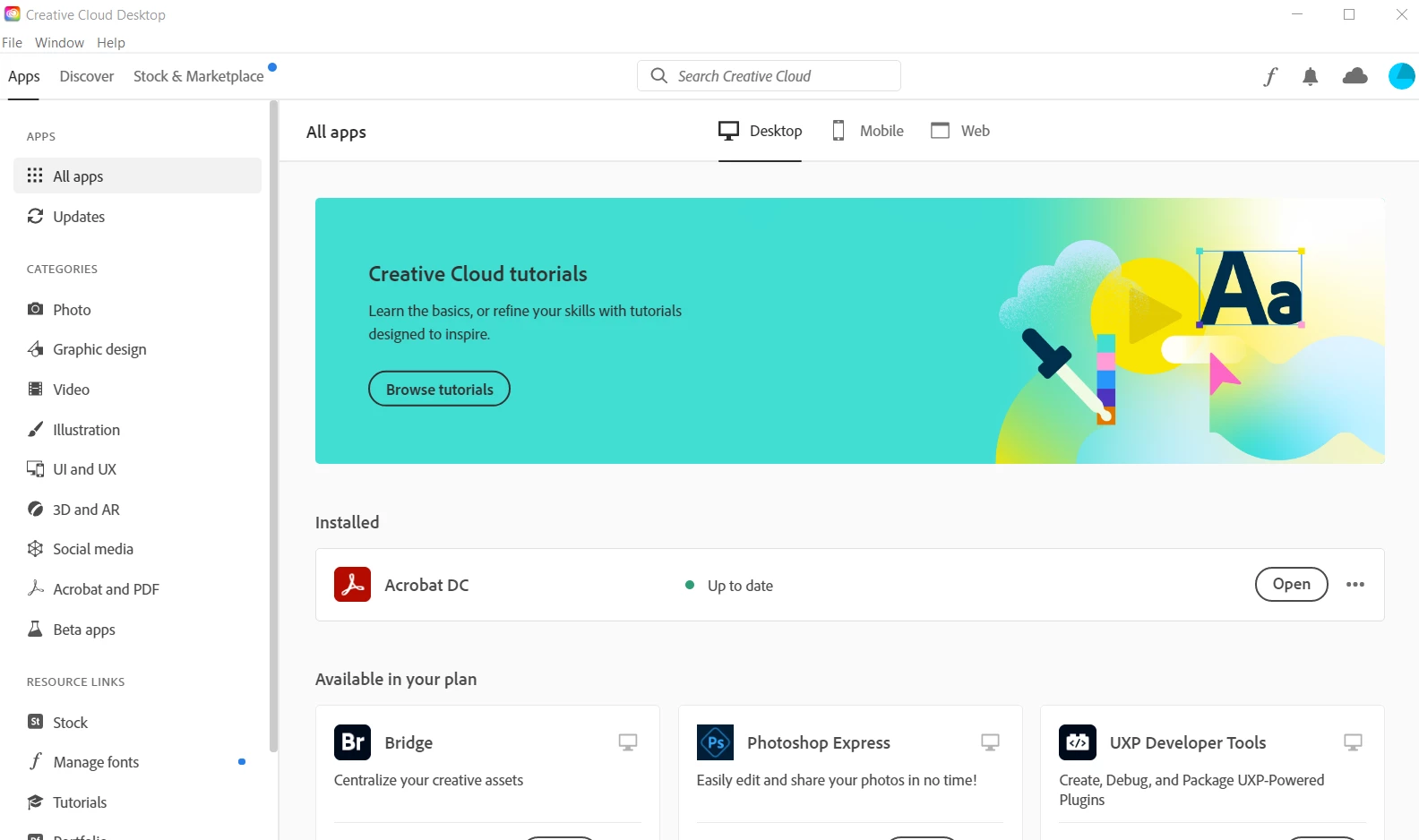Screen dimensions: 1419x840
Task: Select the Mobile platform tab
Action: point(867,131)
